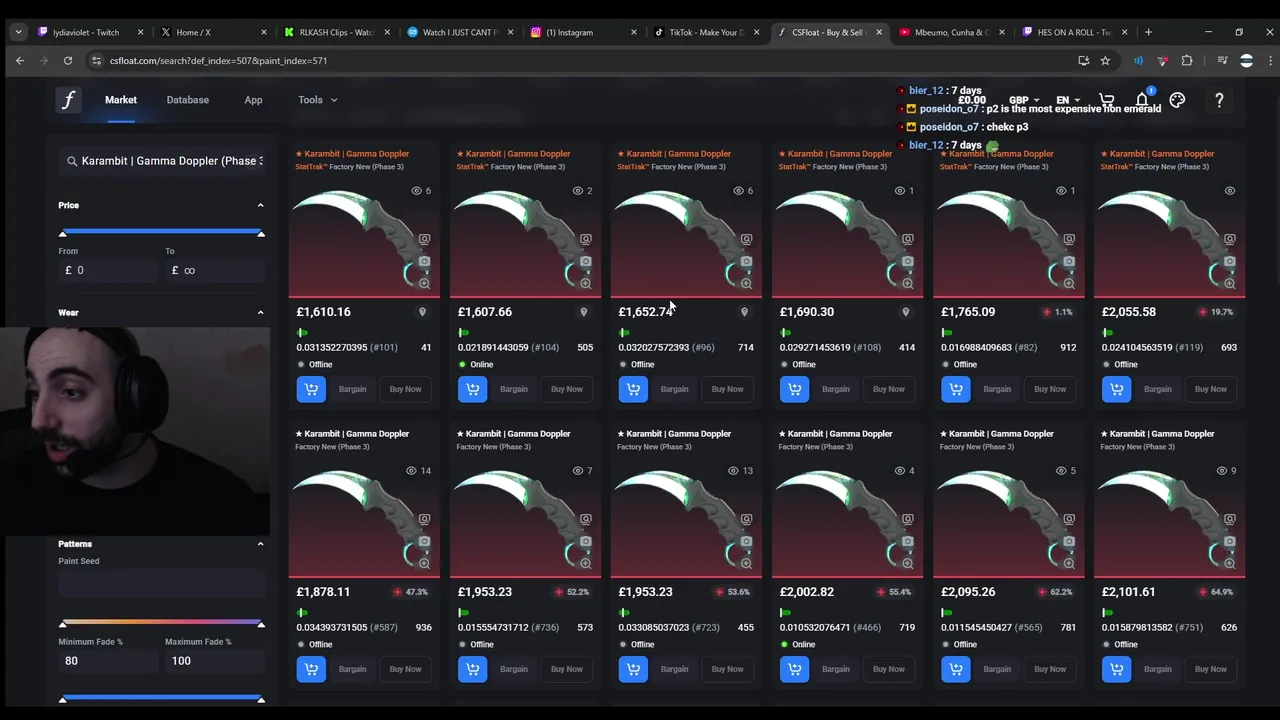1280x720 pixels.
Task: Click Buy Now on the £1,765.09 listing
Action: [x=1049, y=389]
